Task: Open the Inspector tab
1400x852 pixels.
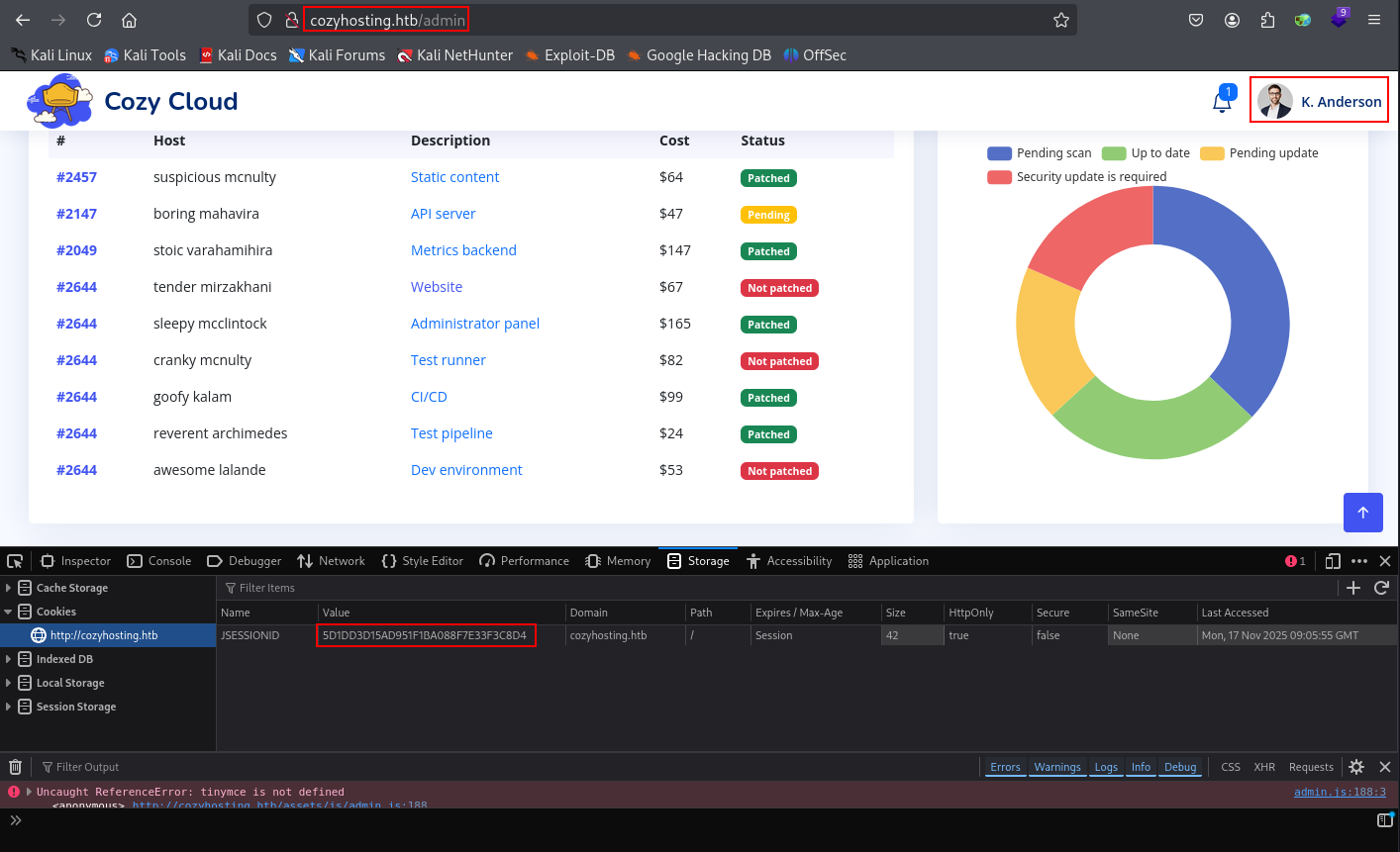Action: tap(75, 561)
